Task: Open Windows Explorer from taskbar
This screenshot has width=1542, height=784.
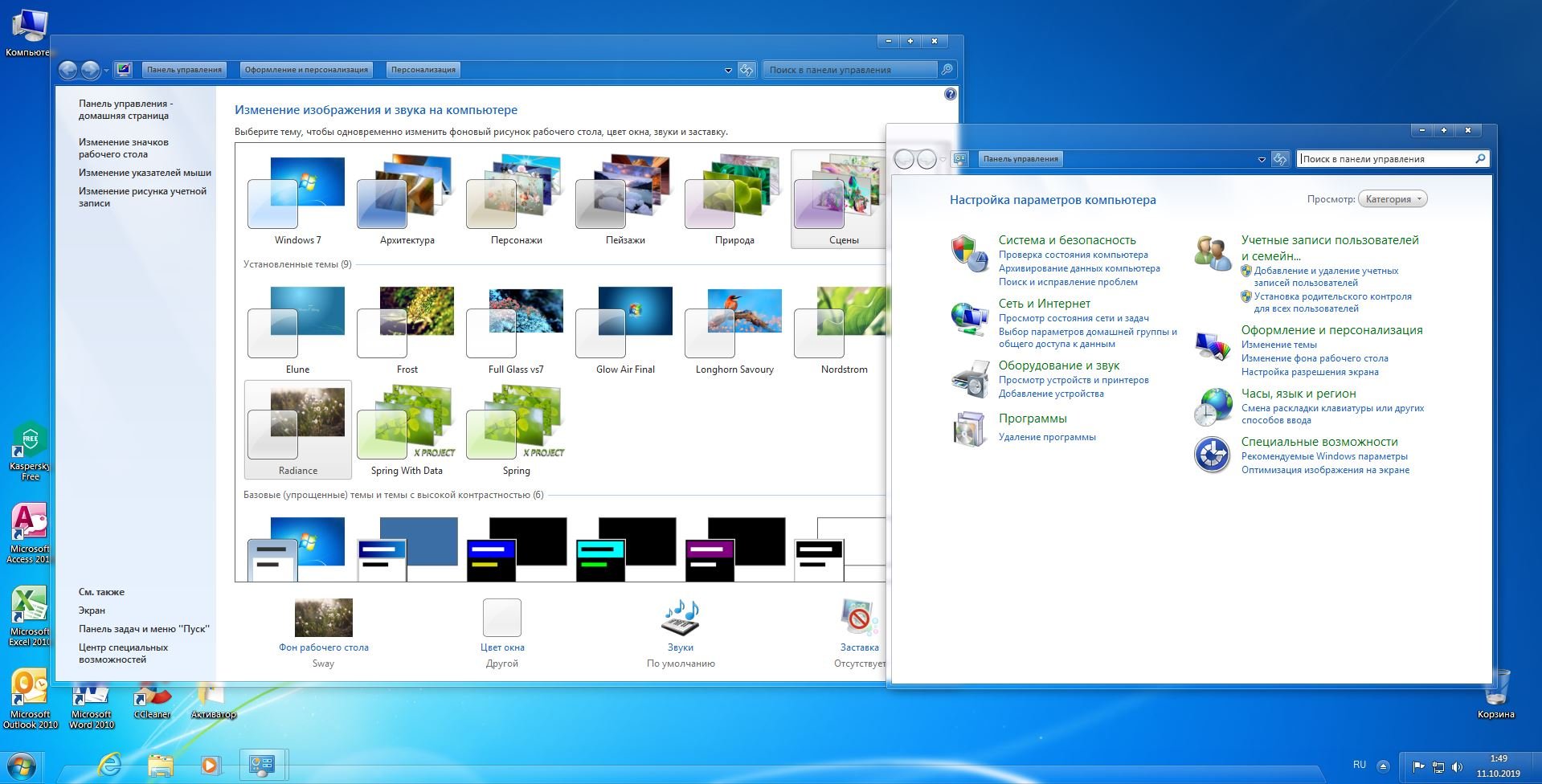Action: [x=161, y=765]
